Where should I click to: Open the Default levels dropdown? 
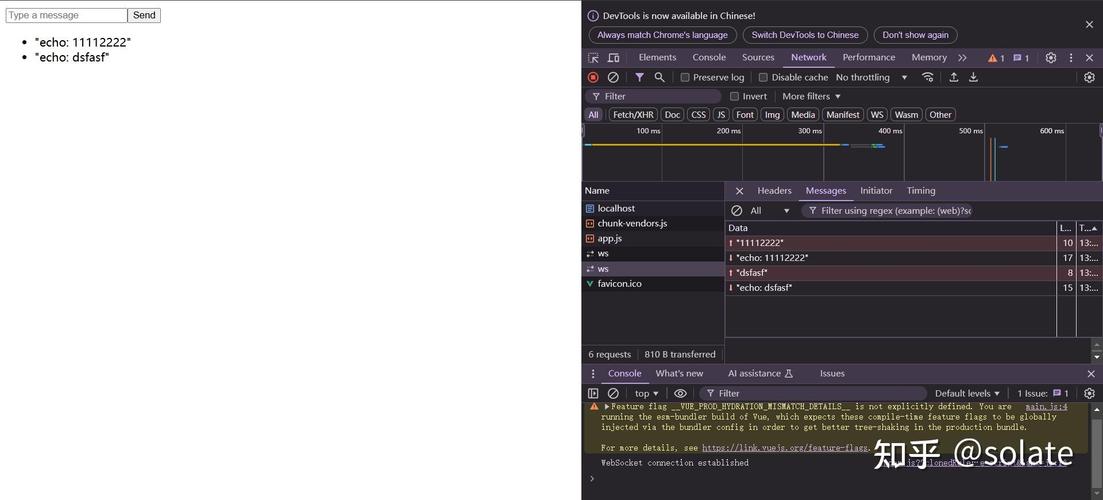coord(967,393)
